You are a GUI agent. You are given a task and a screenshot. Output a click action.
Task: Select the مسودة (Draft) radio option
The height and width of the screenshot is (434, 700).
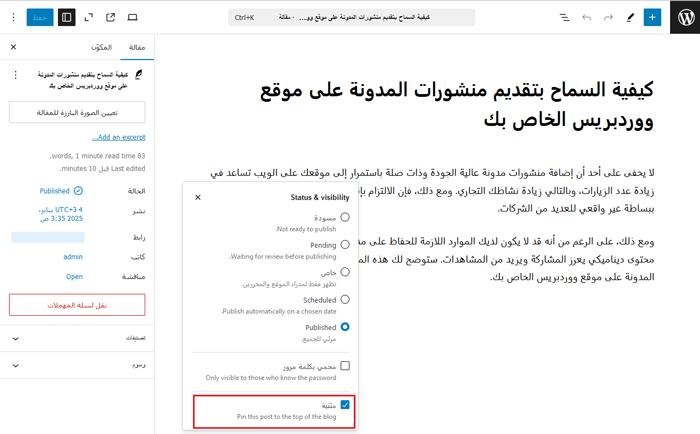click(345, 217)
